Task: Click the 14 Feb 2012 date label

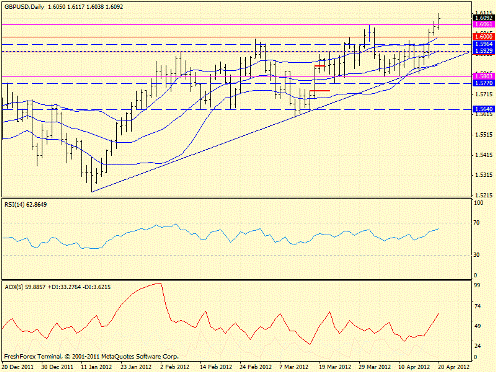Action: tap(216, 367)
